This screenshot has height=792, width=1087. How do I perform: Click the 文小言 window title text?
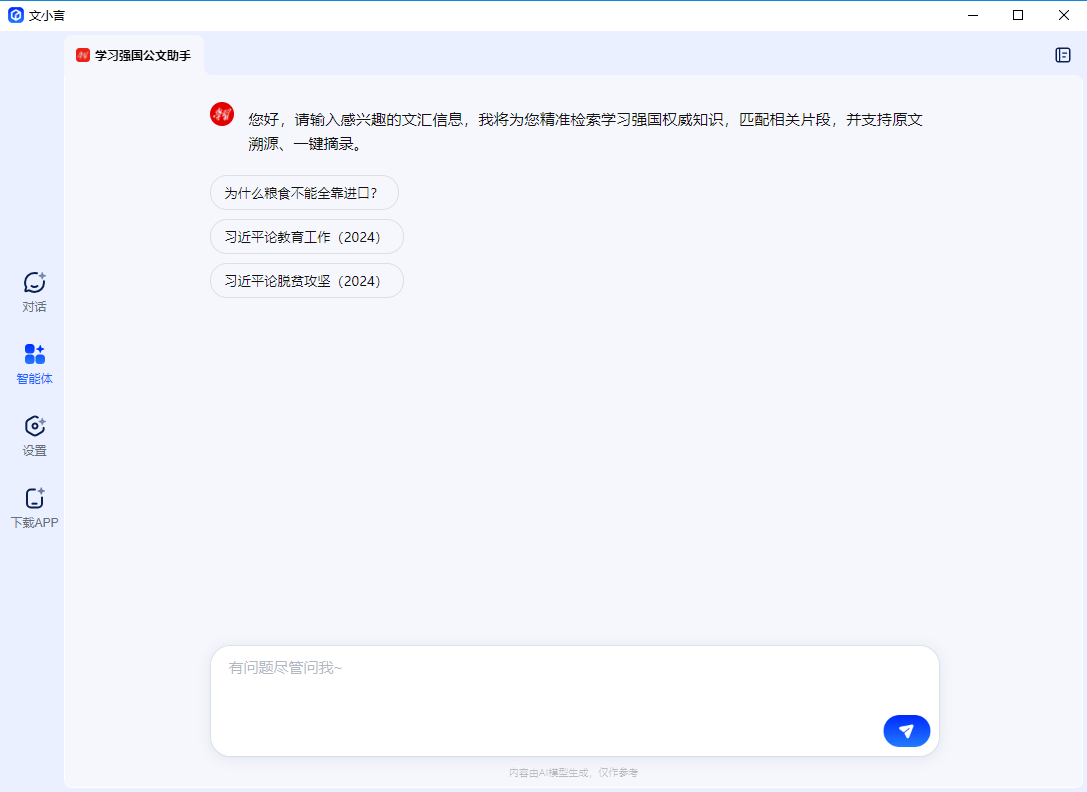coord(47,15)
